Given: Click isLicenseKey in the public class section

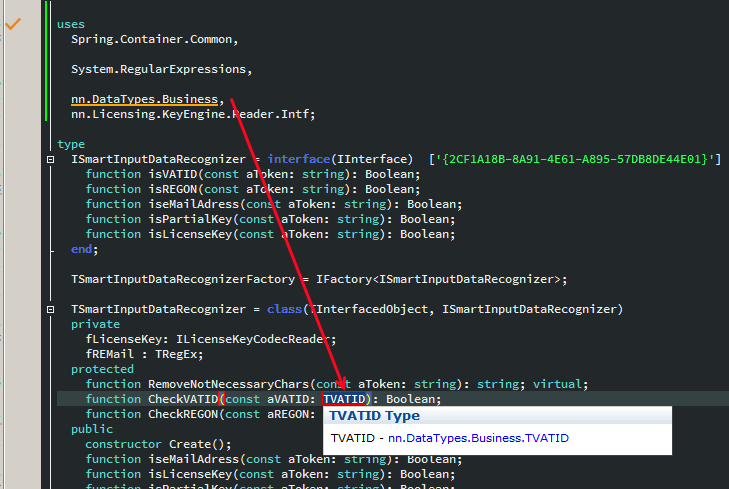Looking at the screenshot, I should 190,474.
